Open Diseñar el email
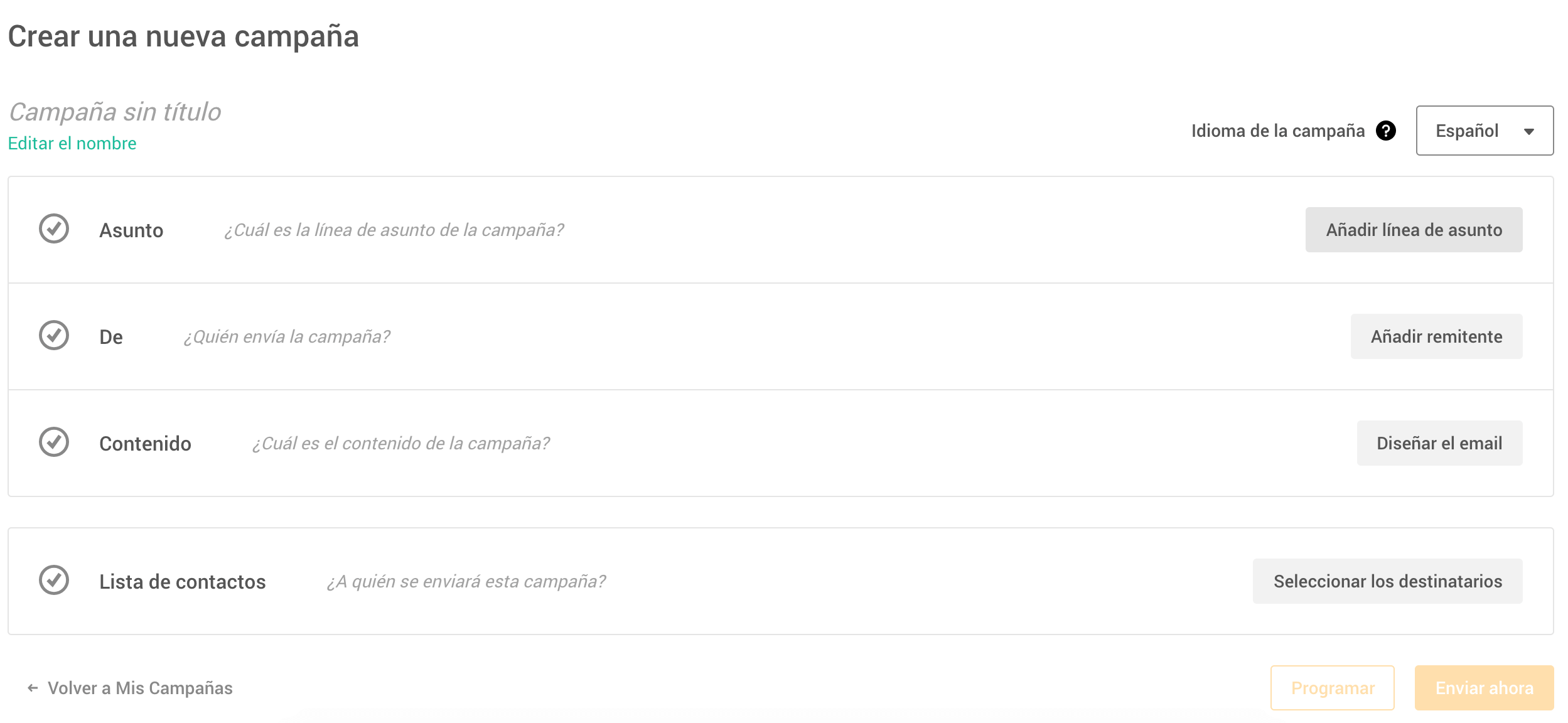Screen dimensions: 1568x723 pos(1439,443)
